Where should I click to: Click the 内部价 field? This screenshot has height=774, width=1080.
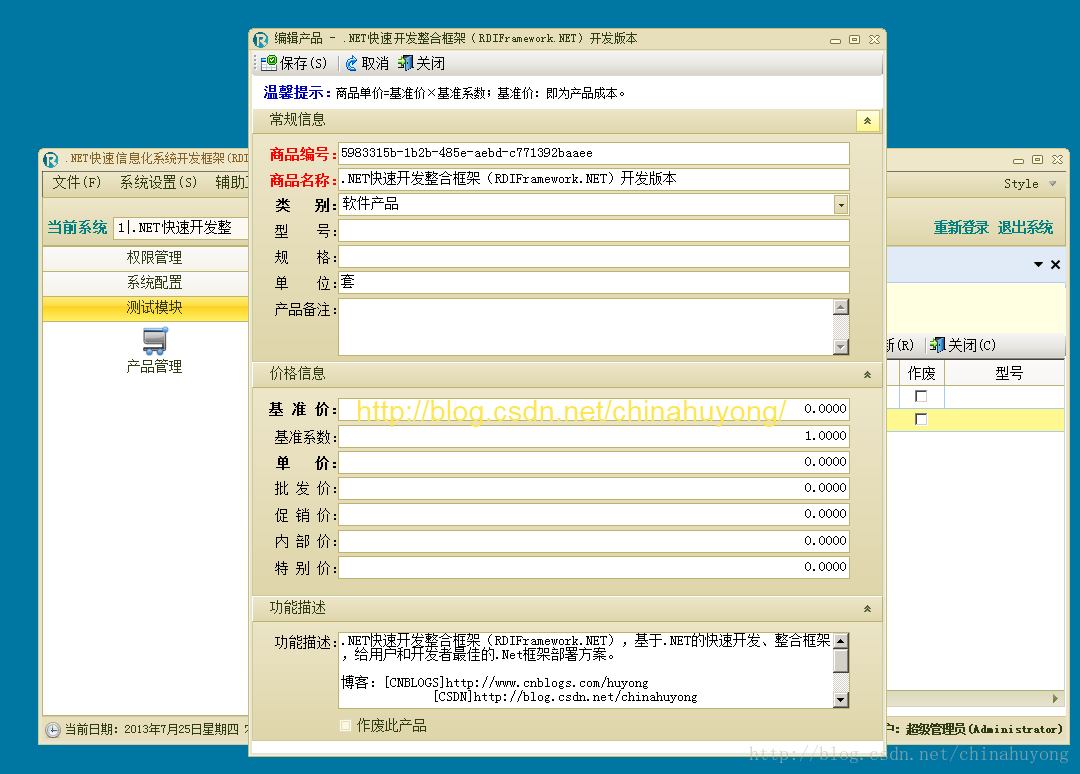(594, 541)
